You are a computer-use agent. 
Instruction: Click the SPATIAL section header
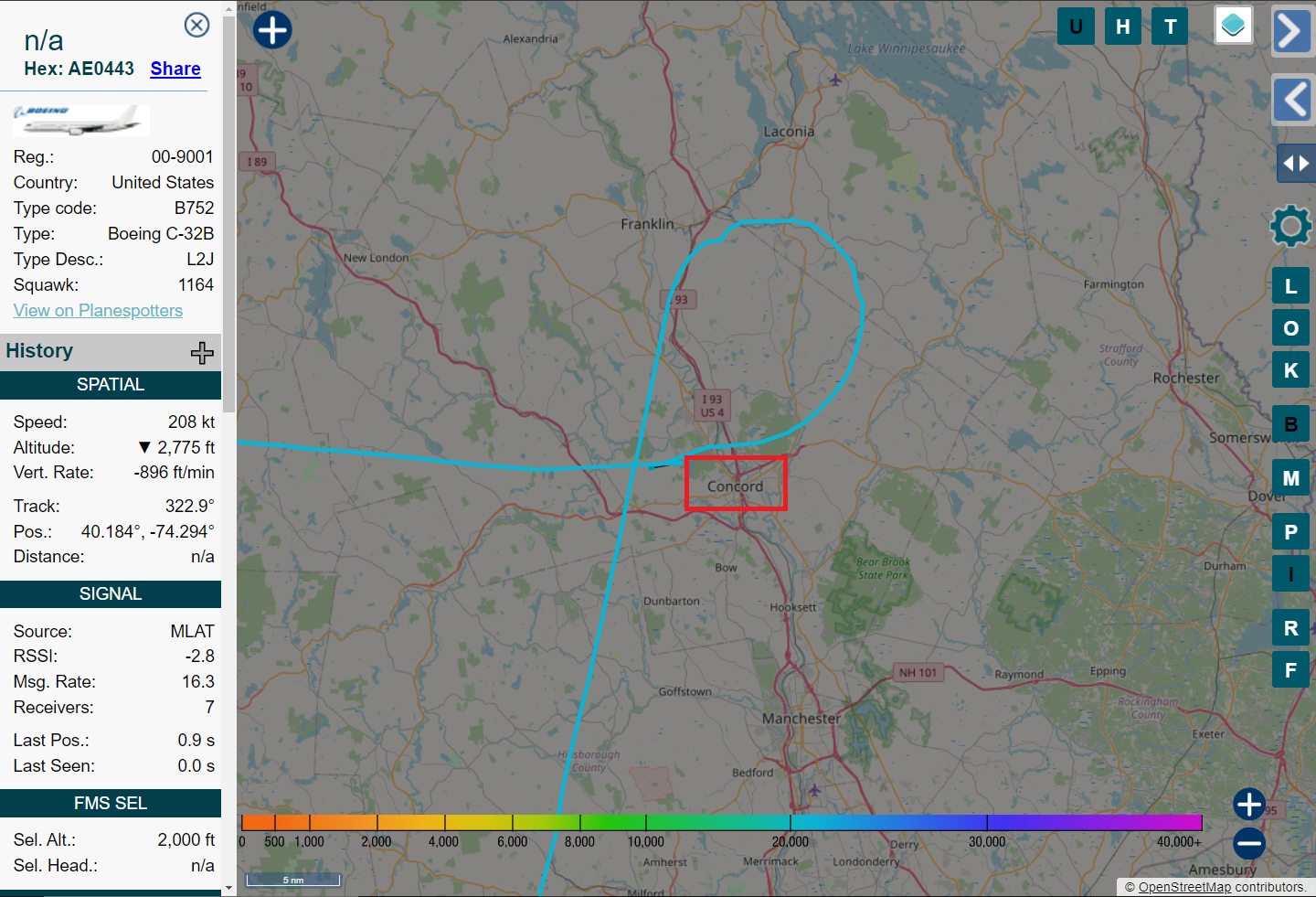tap(111, 385)
